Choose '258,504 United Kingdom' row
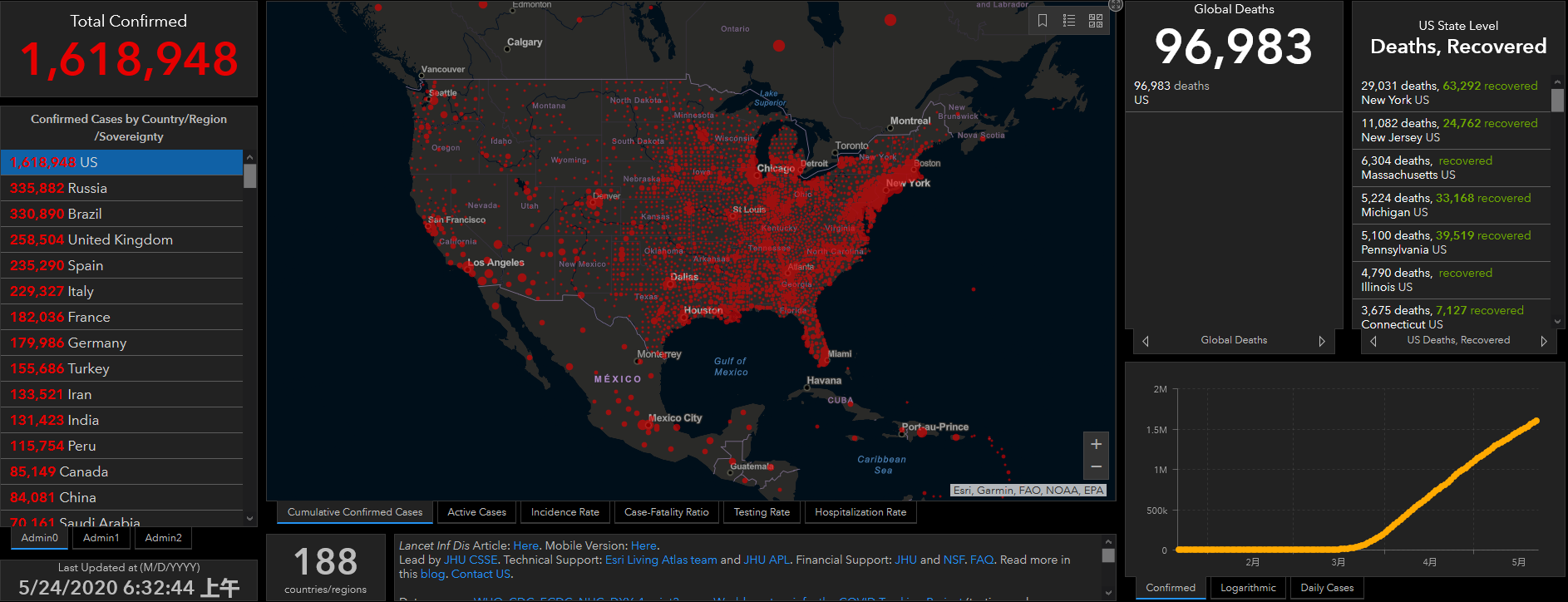The width and height of the screenshot is (1568, 602). [x=122, y=239]
